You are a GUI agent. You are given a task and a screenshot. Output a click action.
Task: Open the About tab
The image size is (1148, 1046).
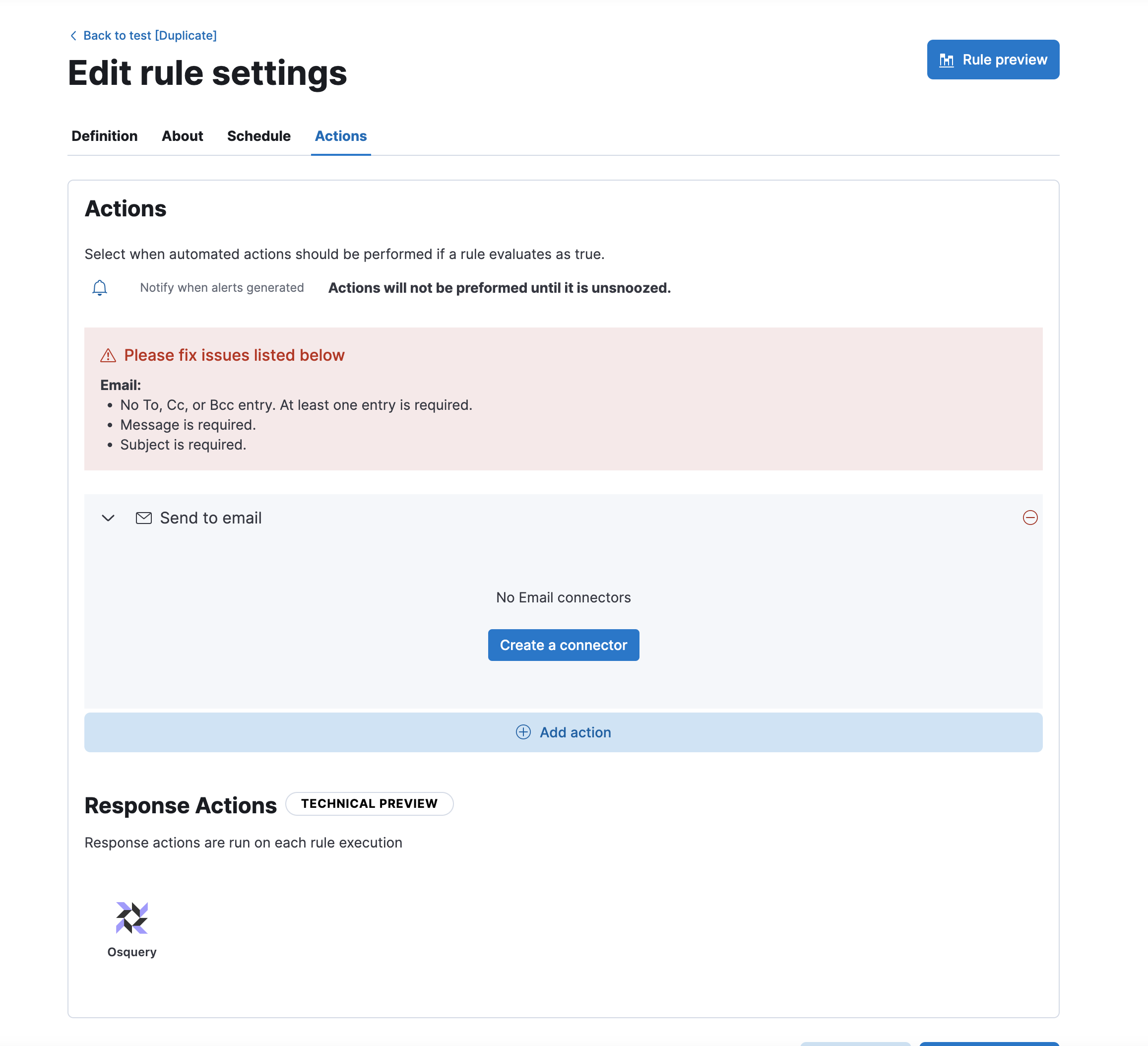click(x=182, y=136)
